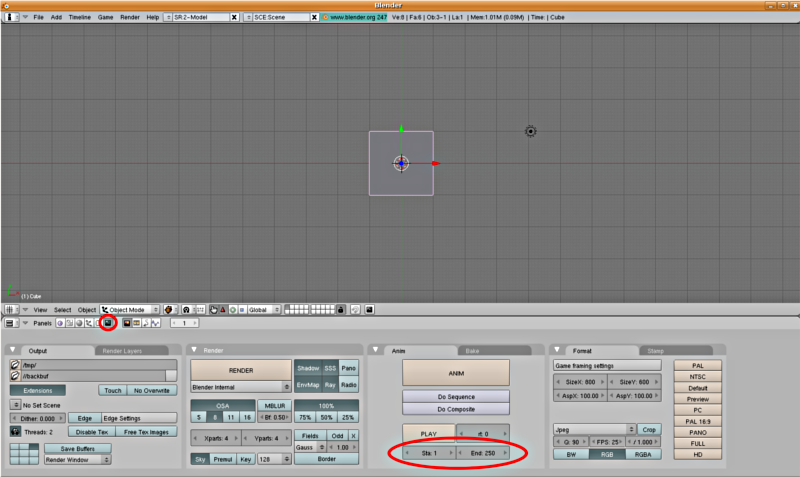Open the Jpeg file format dropdown
The image size is (800, 477).
[x=594, y=430]
